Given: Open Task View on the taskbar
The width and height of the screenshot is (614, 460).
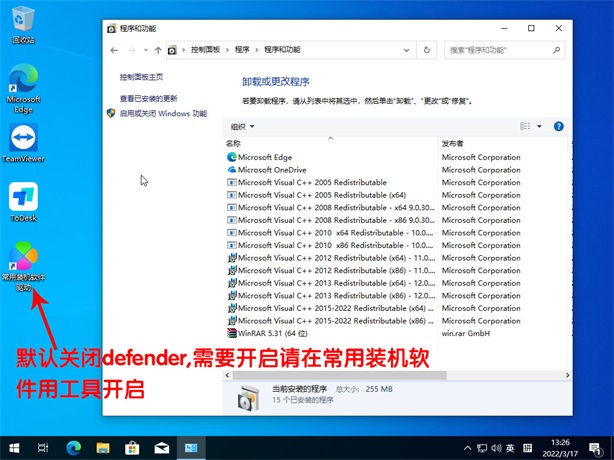Looking at the screenshot, I should point(43,448).
